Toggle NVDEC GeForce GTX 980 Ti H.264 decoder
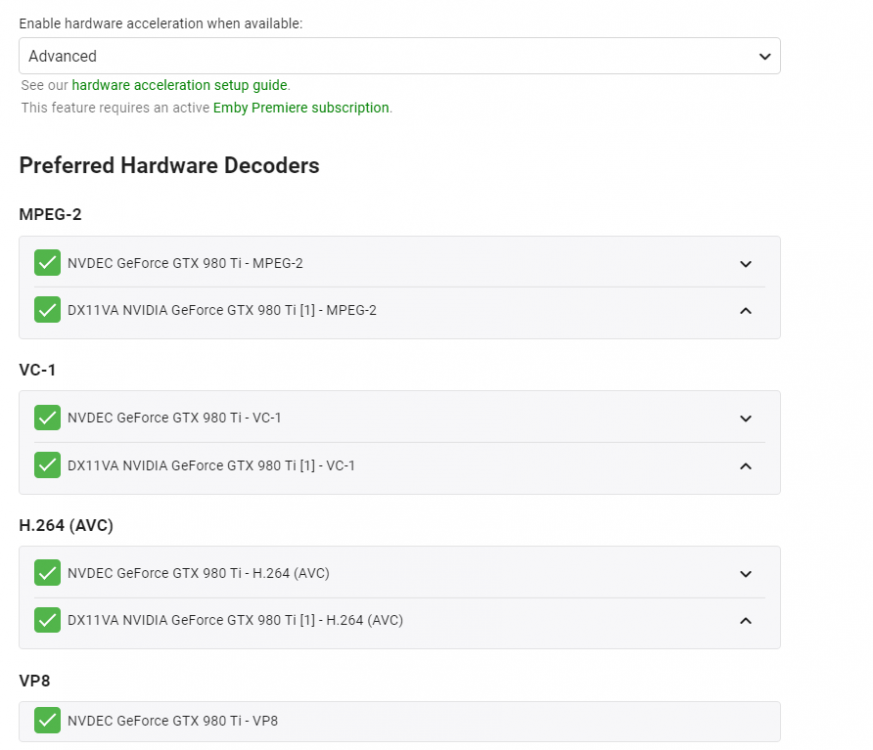Screen dimensions: 873x750 47,573
